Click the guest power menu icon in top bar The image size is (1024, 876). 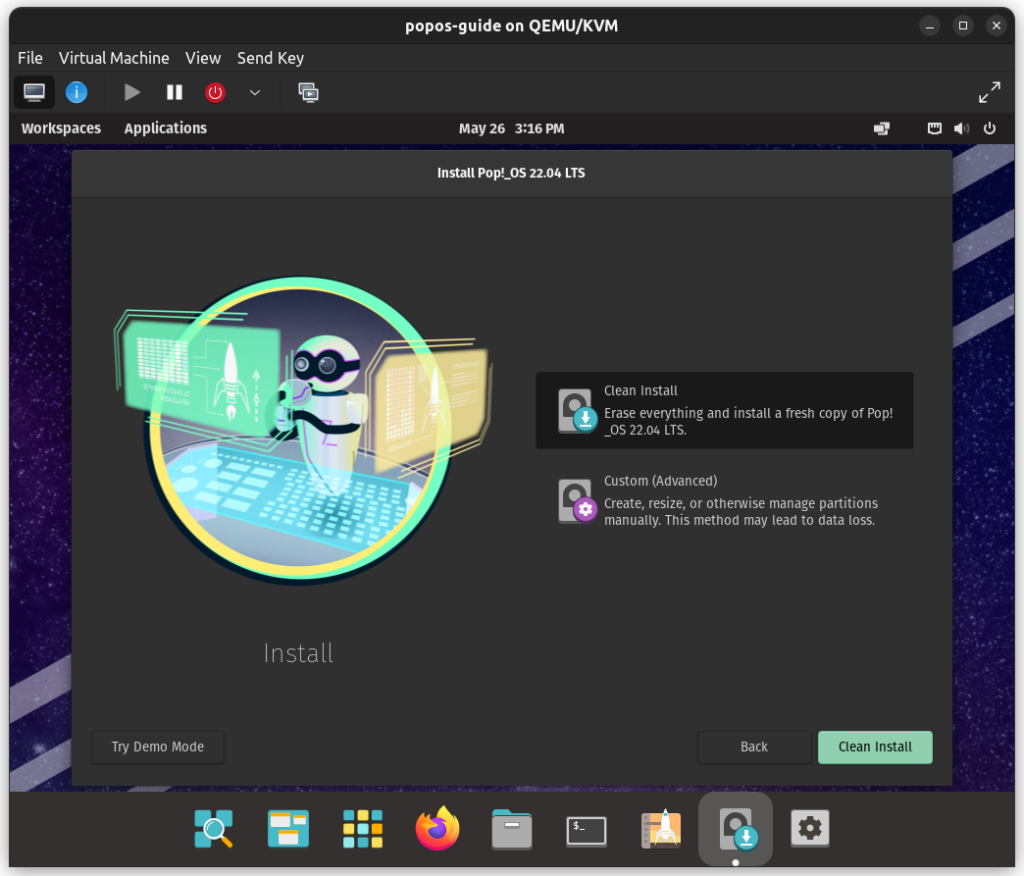[x=989, y=129]
